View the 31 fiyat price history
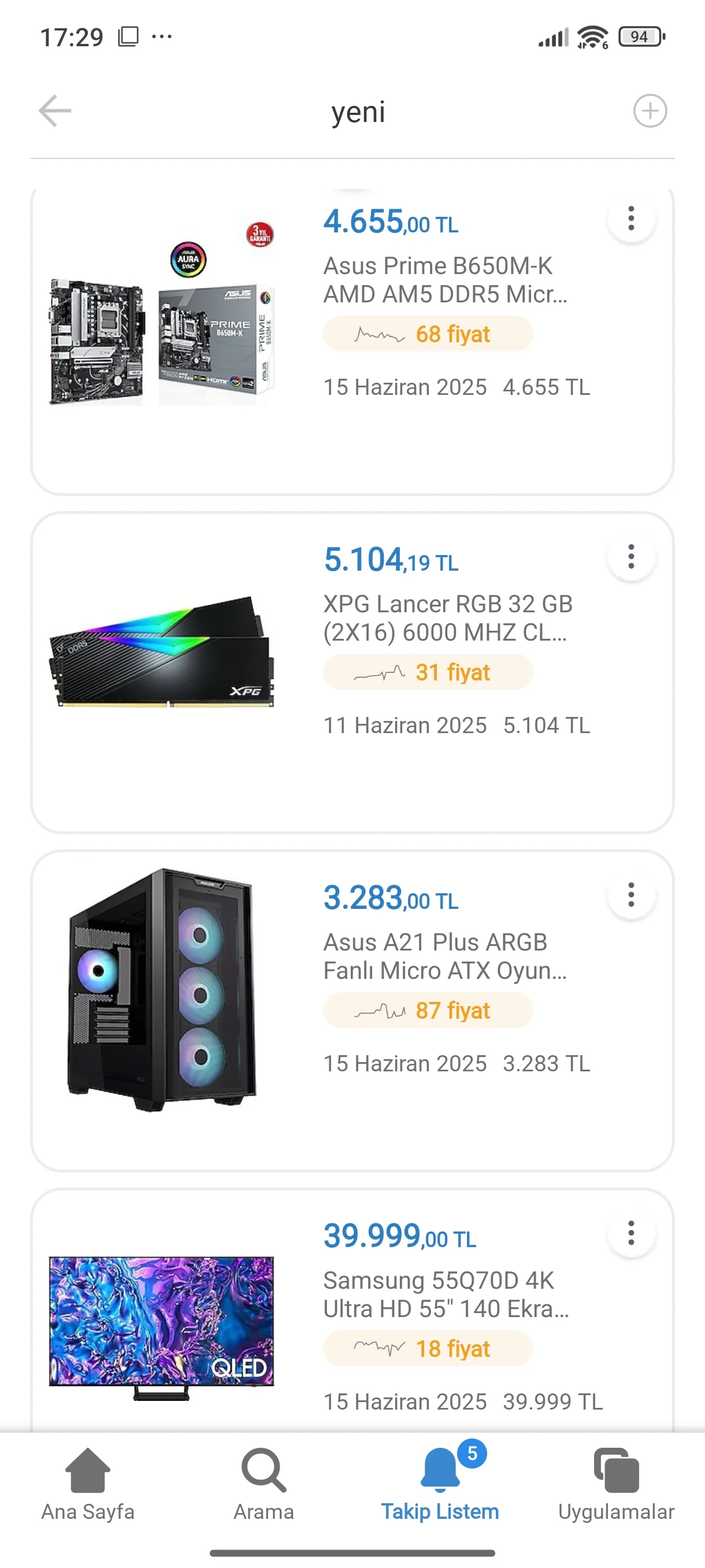Viewport: 705px width, 1568px height. tap(428, 672)
